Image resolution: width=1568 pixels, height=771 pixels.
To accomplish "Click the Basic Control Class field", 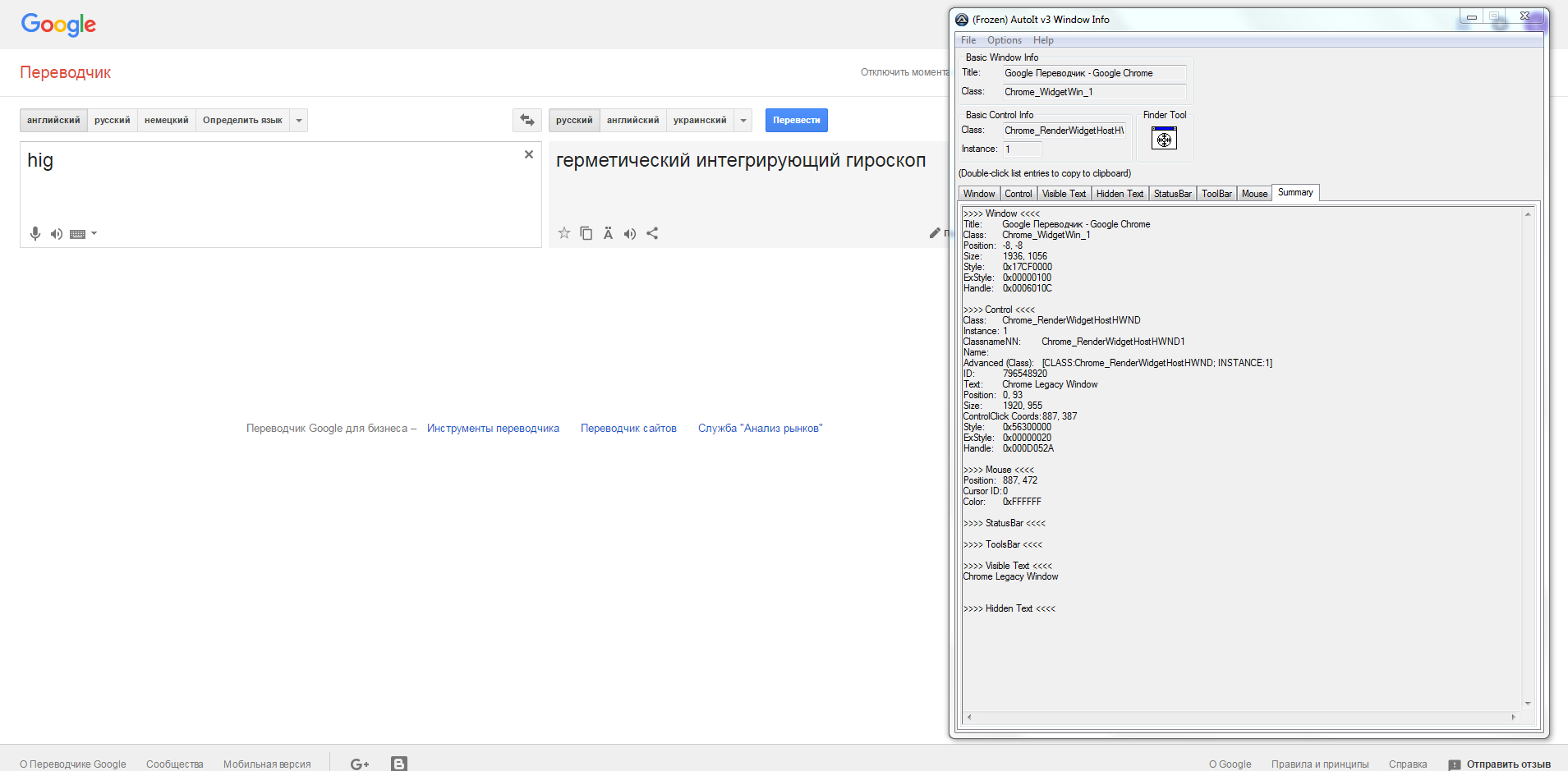I will (1064, 131).
